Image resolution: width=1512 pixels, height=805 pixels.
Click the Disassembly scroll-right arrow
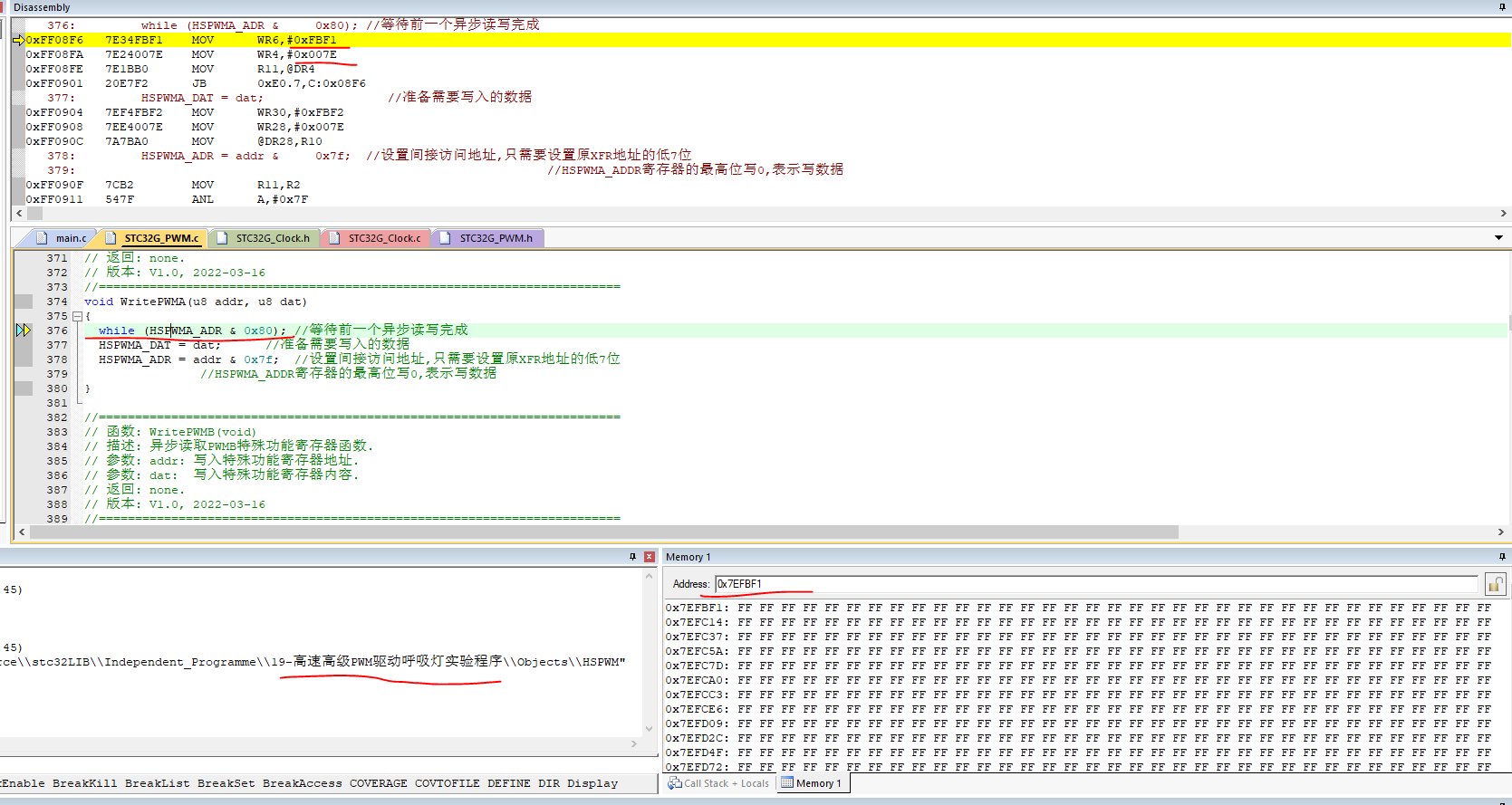coord(1503,214)
